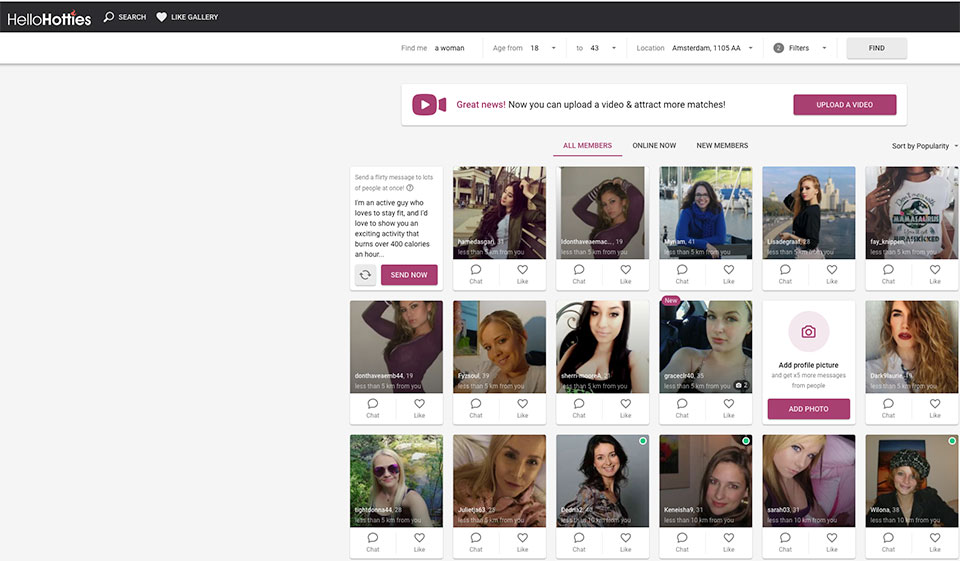This screenshot has width=960, height=561.
Task: Click the camera icon to add picture
Action: click(808, 332)
